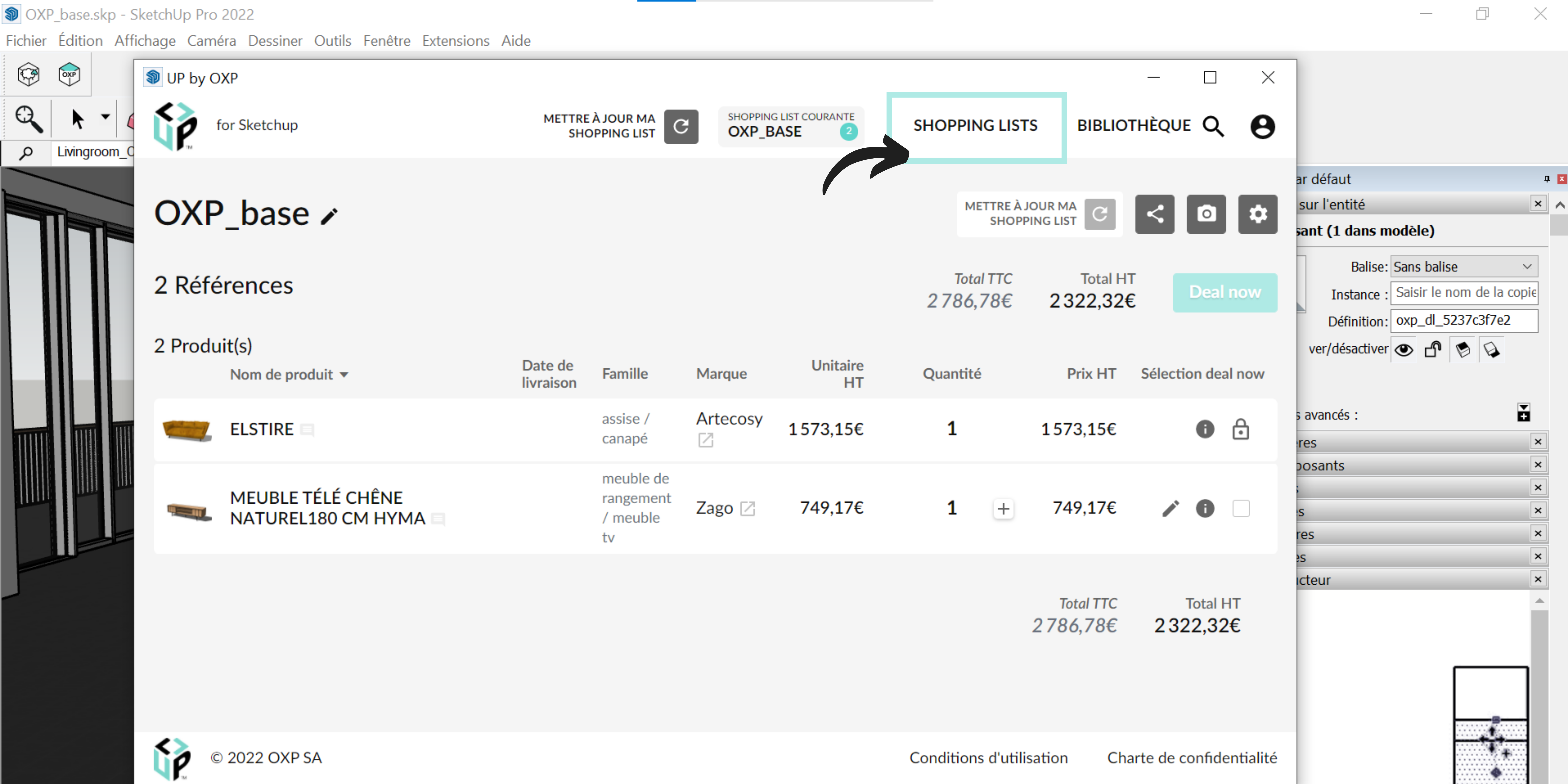Click the share shopping list icon
The width and height of the screenshot is (1568, 784).
pos(1155,214)
